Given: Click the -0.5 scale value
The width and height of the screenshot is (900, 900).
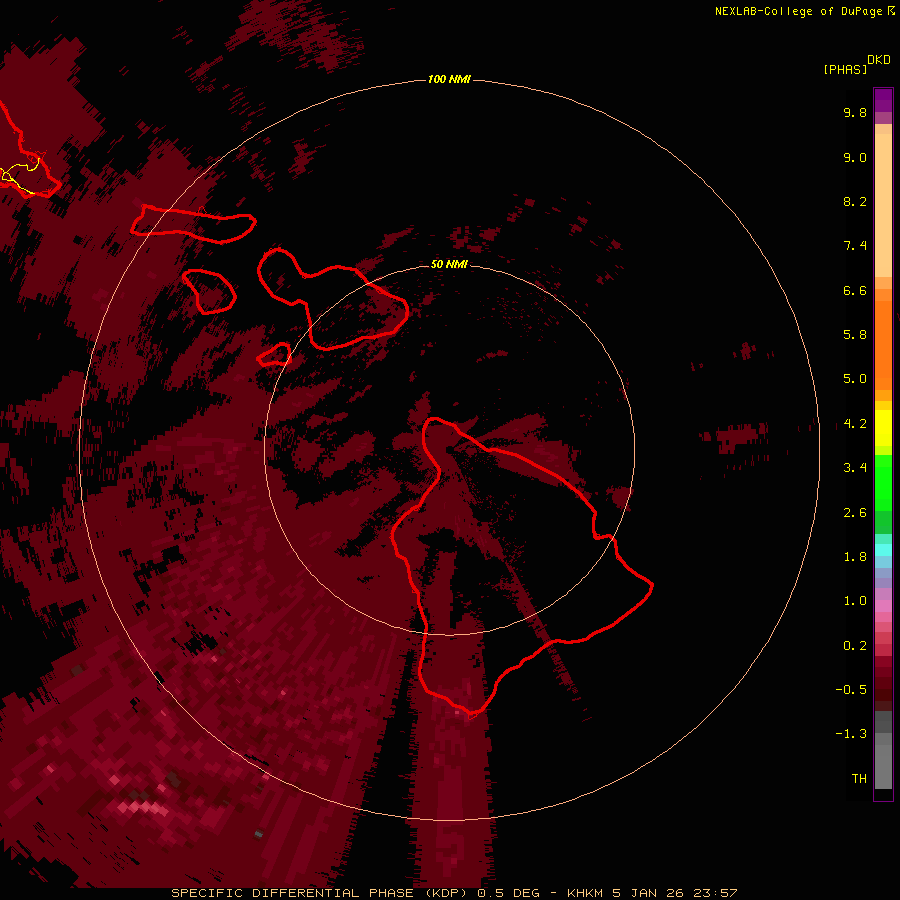Looking at the screenshot, I should [x=851, y=690].
